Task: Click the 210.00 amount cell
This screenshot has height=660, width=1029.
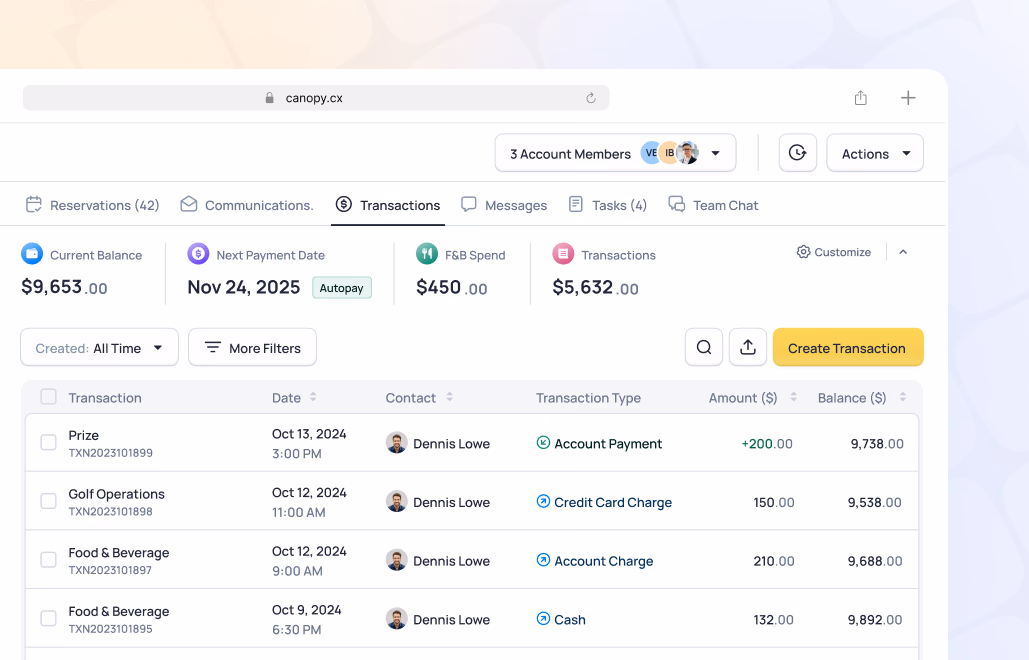Action: pos(774,561)
